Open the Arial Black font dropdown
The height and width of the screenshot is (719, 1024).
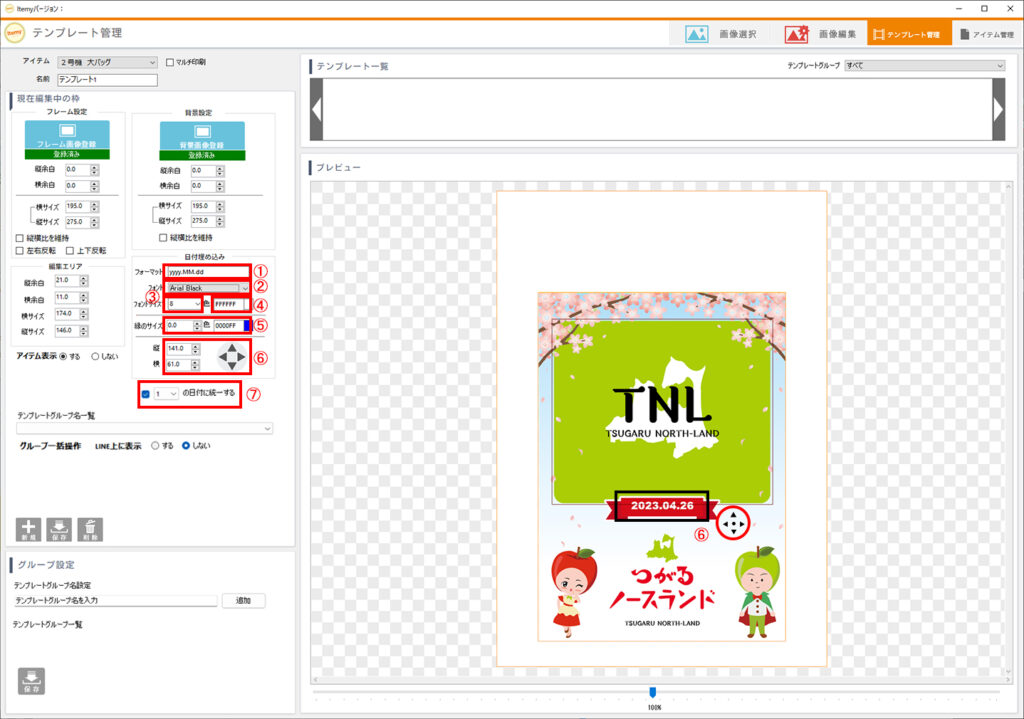click(209, 288)
